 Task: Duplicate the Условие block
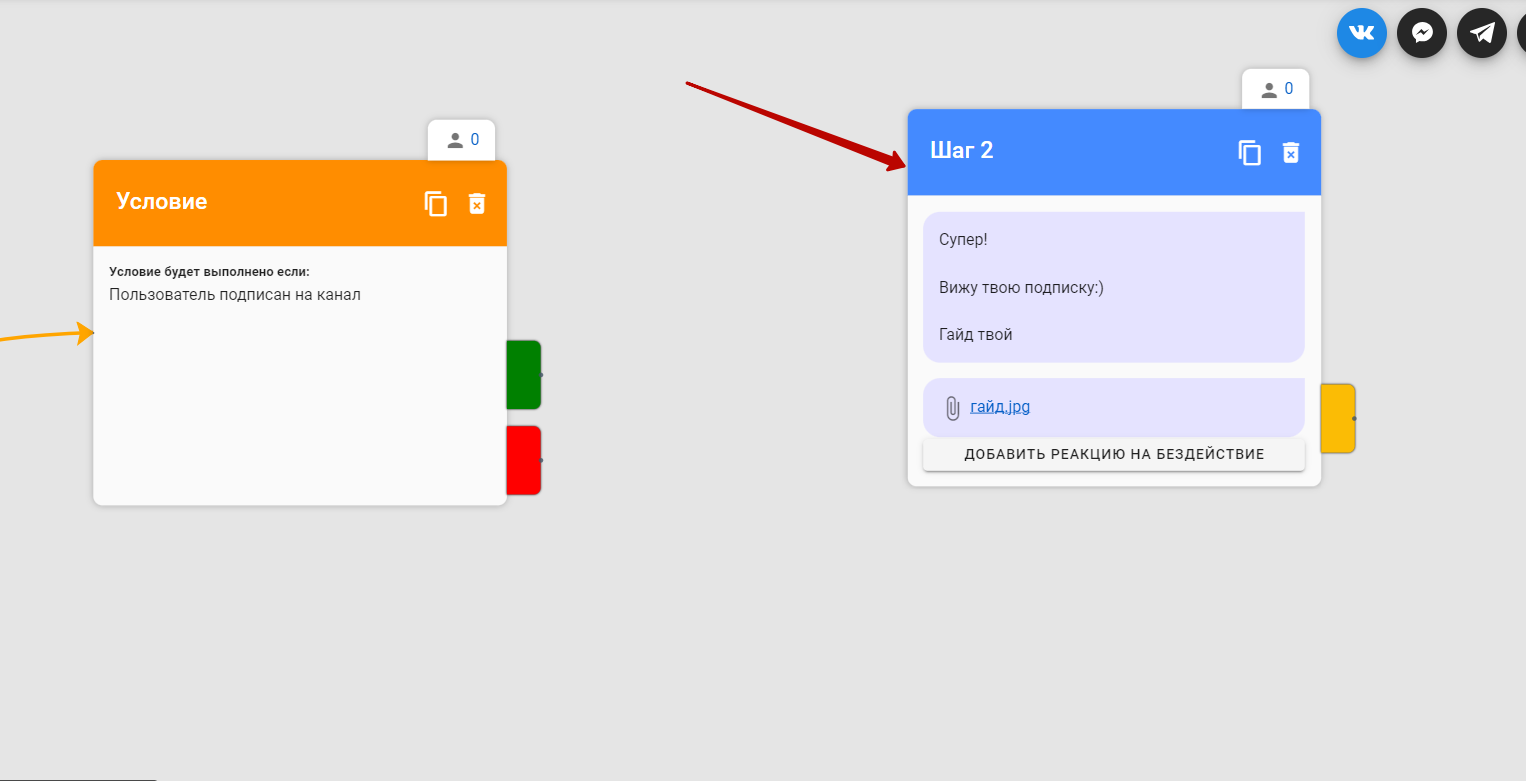[x=436, y=204]
